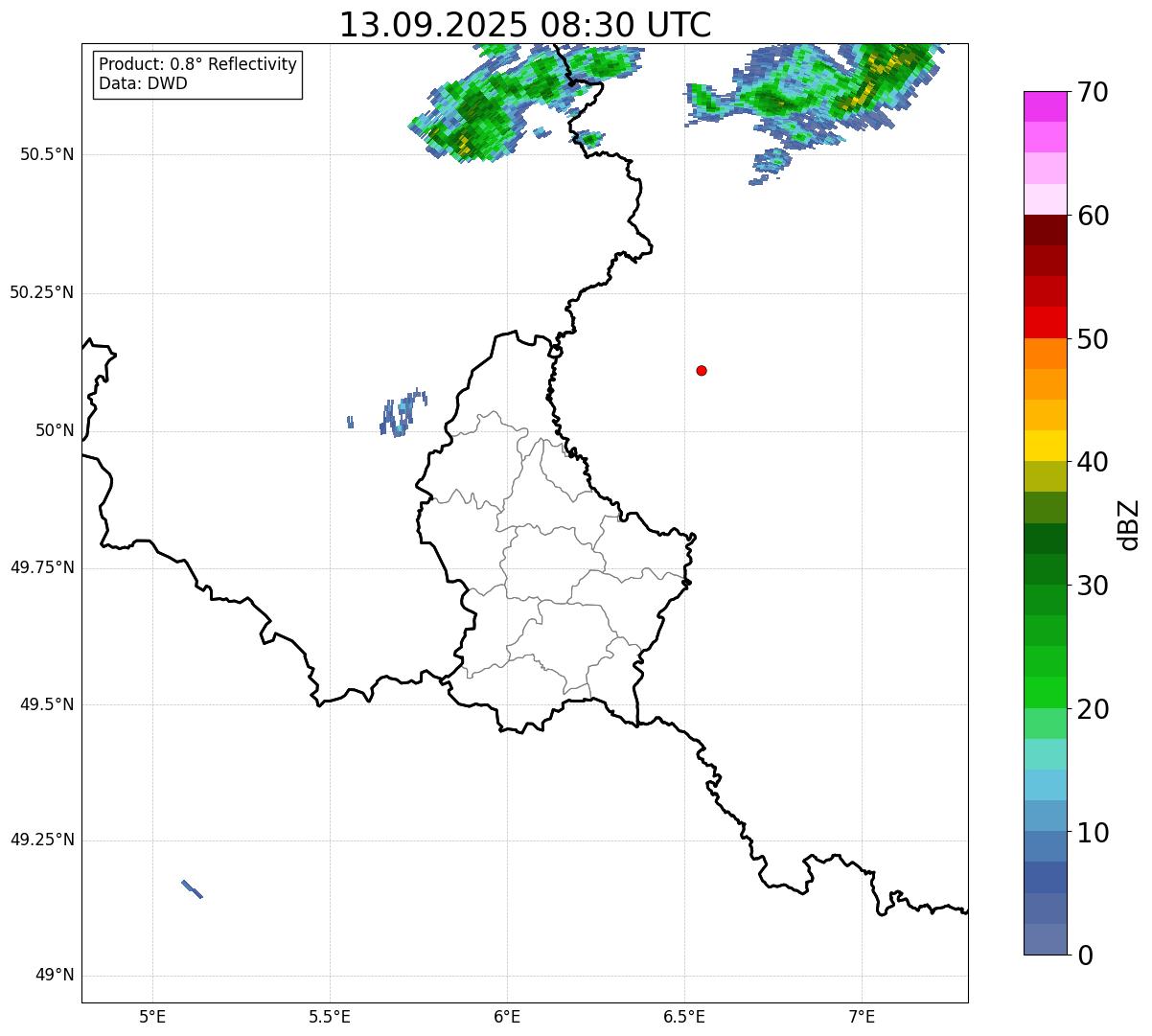Click the 49.25°N latitude label
The image size is (1152, 1036).
41,840
